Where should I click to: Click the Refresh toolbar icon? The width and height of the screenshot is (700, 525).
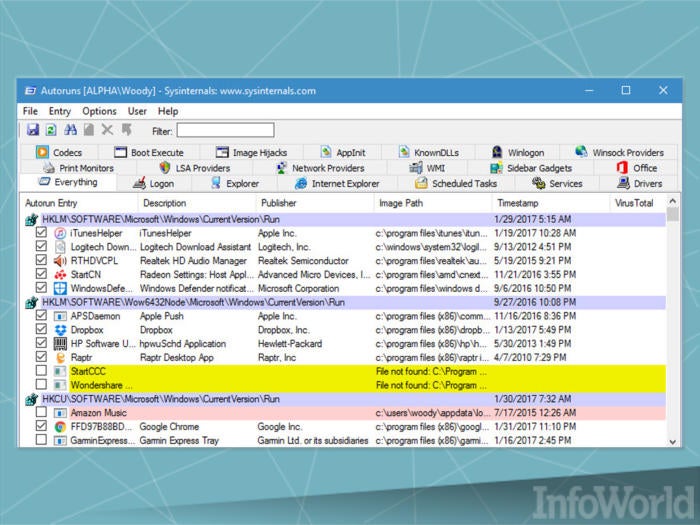(51, 130)
